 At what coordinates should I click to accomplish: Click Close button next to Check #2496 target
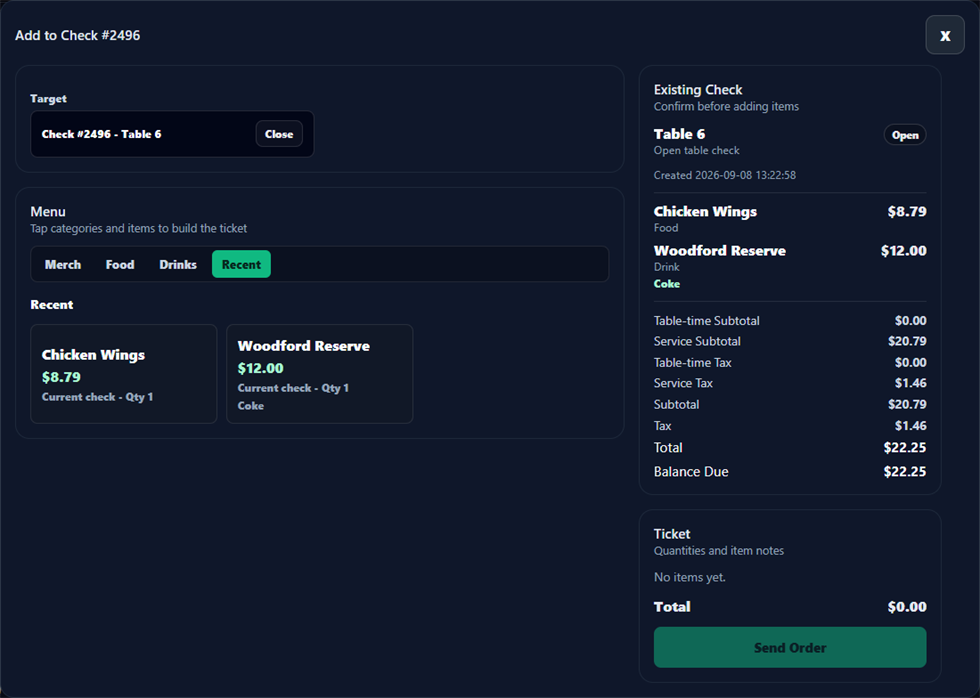(x=279, y=134)
